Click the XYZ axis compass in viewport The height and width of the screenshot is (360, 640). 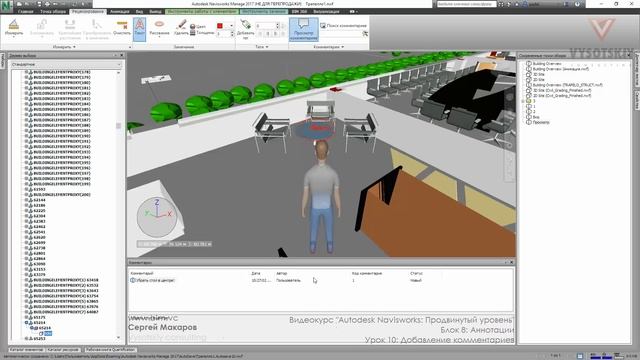tap(157, 217)
